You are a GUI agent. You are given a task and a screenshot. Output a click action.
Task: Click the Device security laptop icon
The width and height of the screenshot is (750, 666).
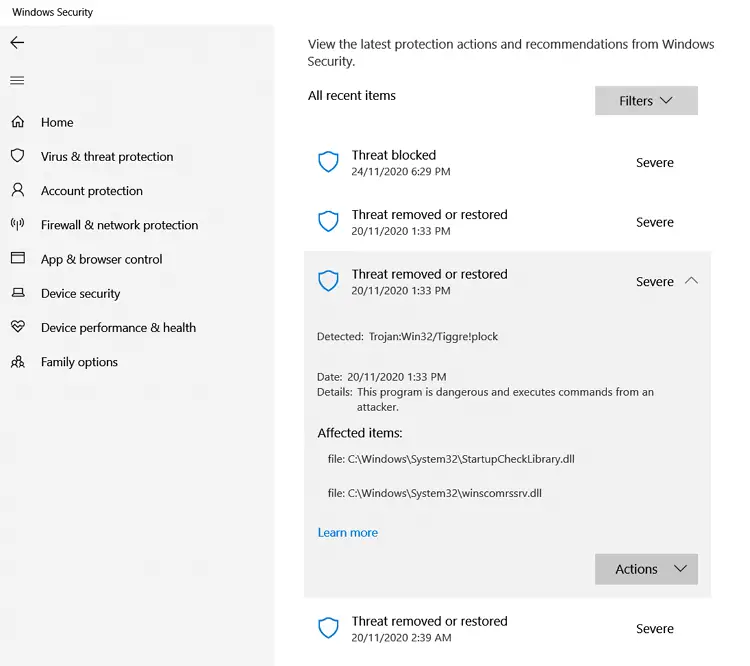point(18,292)
